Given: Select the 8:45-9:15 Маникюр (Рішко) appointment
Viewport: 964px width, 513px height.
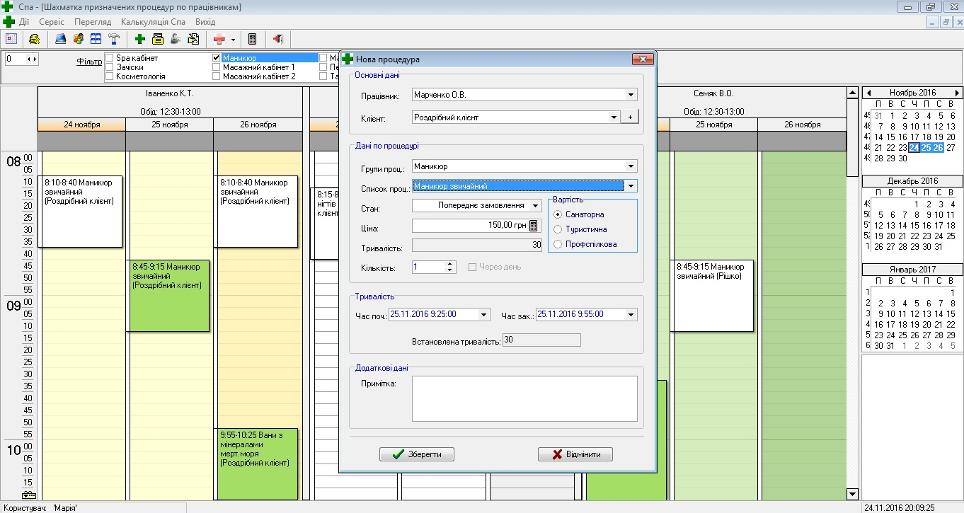Looking at the screenshot, I should (713, 296).
